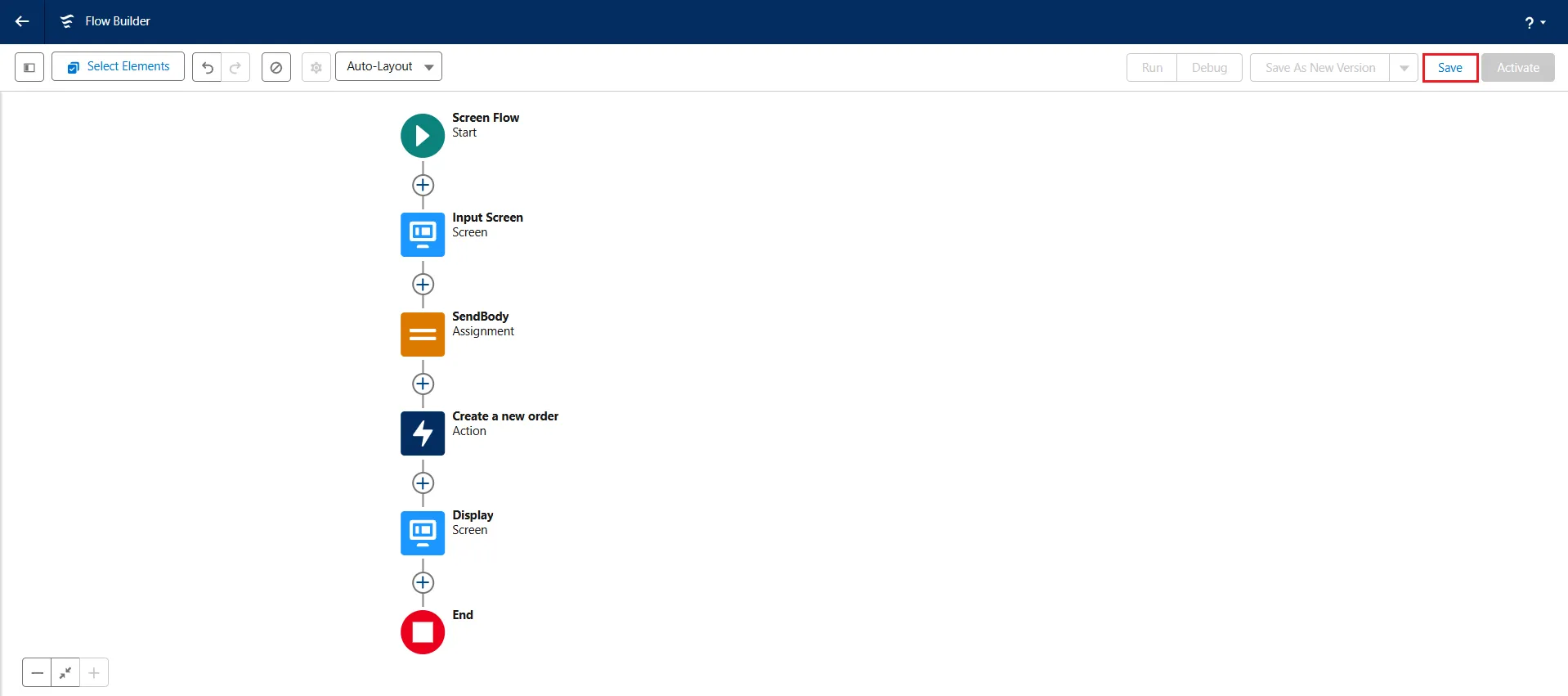Save the flow
Viewport: 1568px width, 696px height.
[1449, 68]
